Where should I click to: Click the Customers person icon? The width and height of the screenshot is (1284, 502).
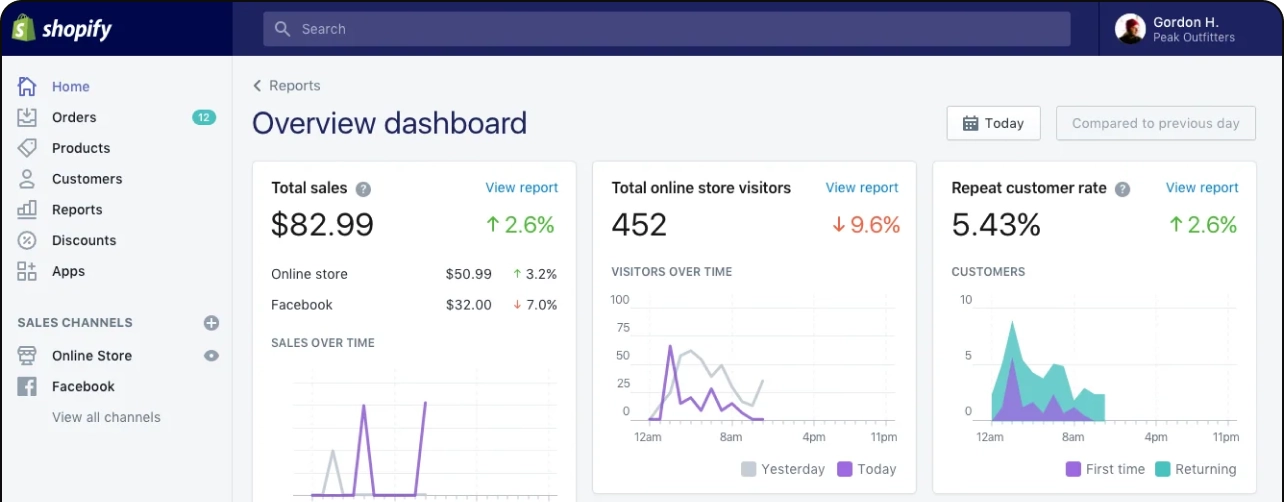(27, 179)
